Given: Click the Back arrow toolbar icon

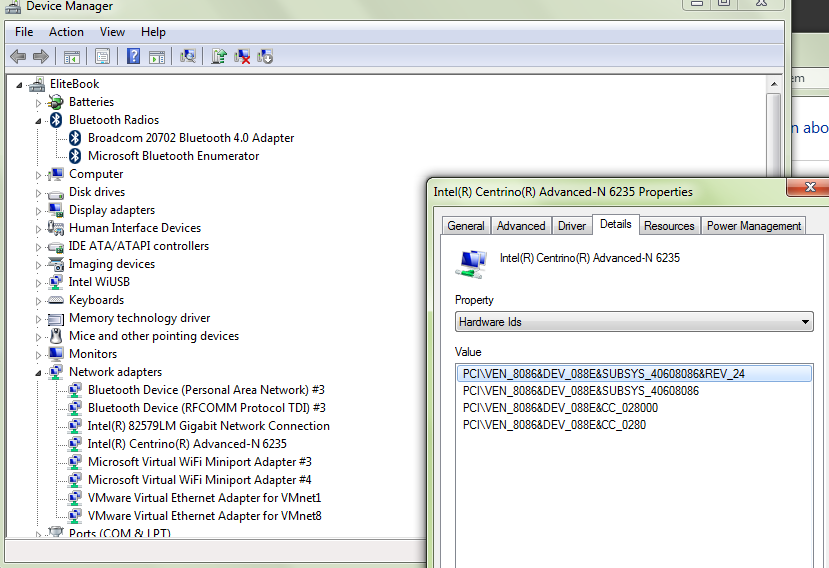Looking at the screenshot, I should [x=18, y=56].
